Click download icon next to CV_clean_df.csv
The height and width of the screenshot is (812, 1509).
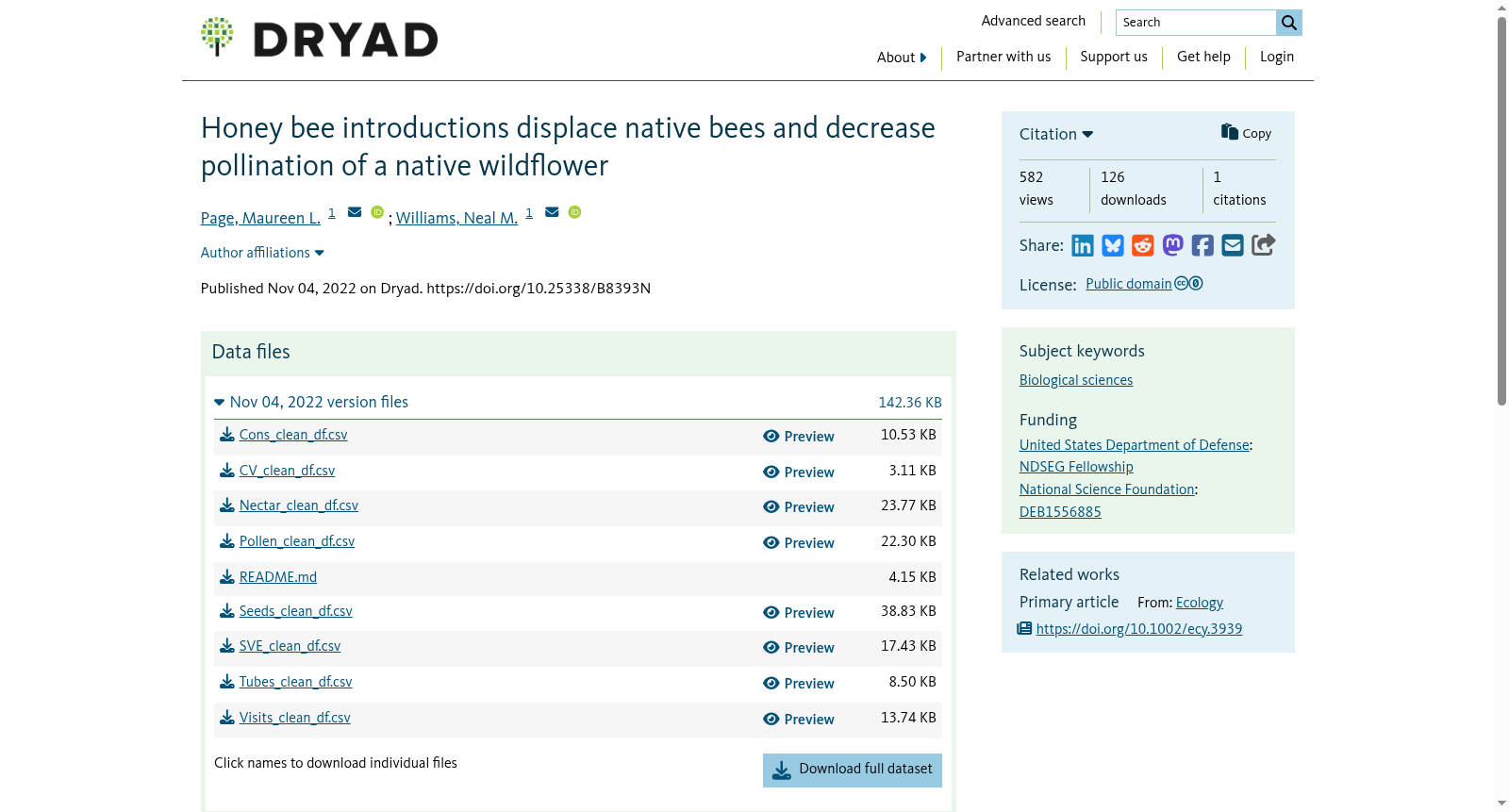227,471
